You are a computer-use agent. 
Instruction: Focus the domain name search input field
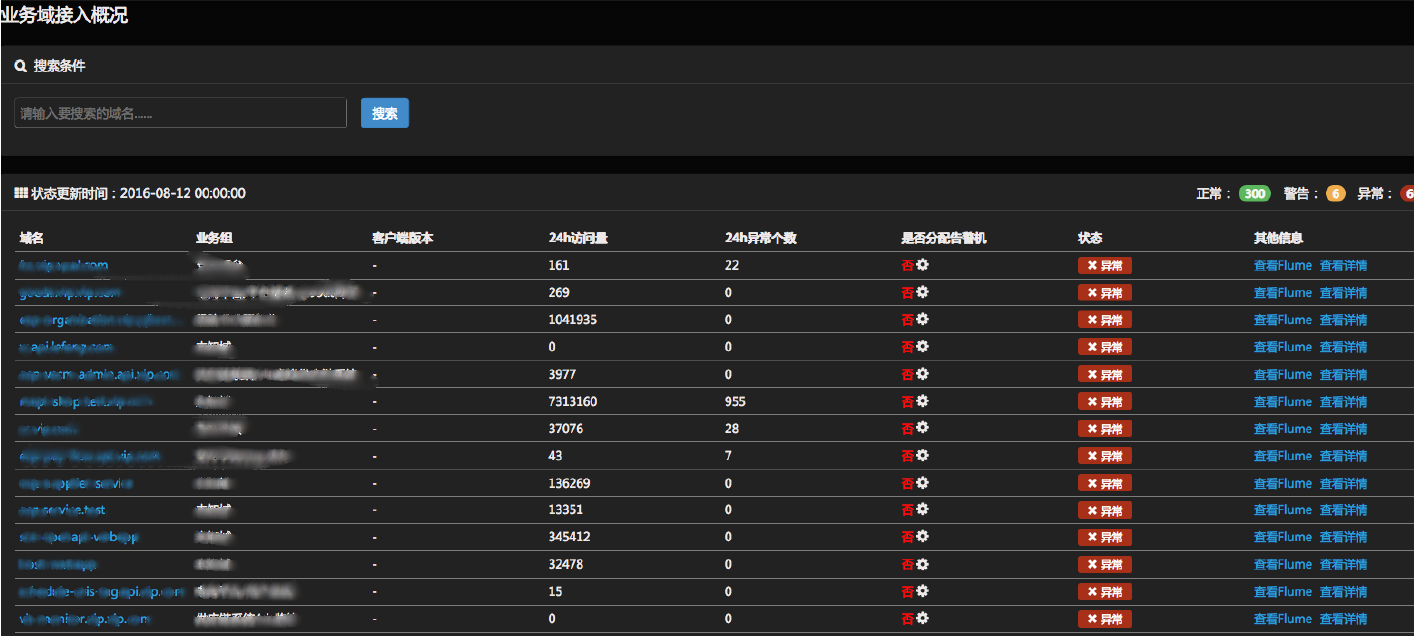[180, 113]
